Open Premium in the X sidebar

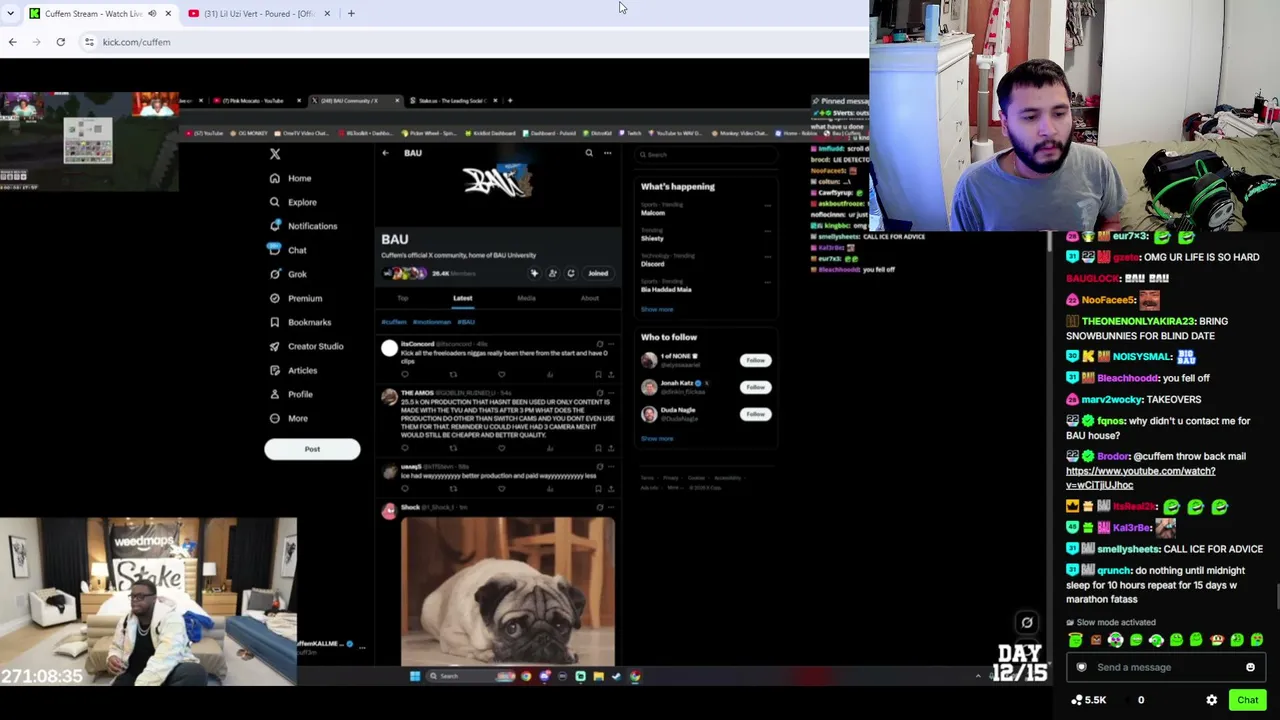coord(295,298)
